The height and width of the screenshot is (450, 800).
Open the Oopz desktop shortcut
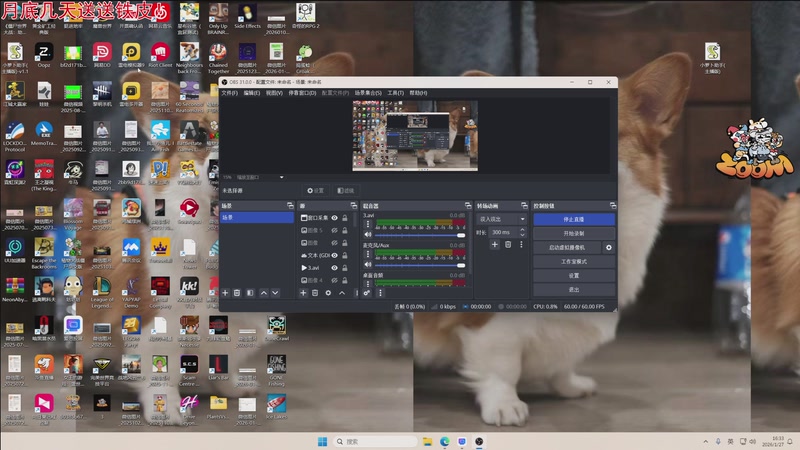click(44, 56)
